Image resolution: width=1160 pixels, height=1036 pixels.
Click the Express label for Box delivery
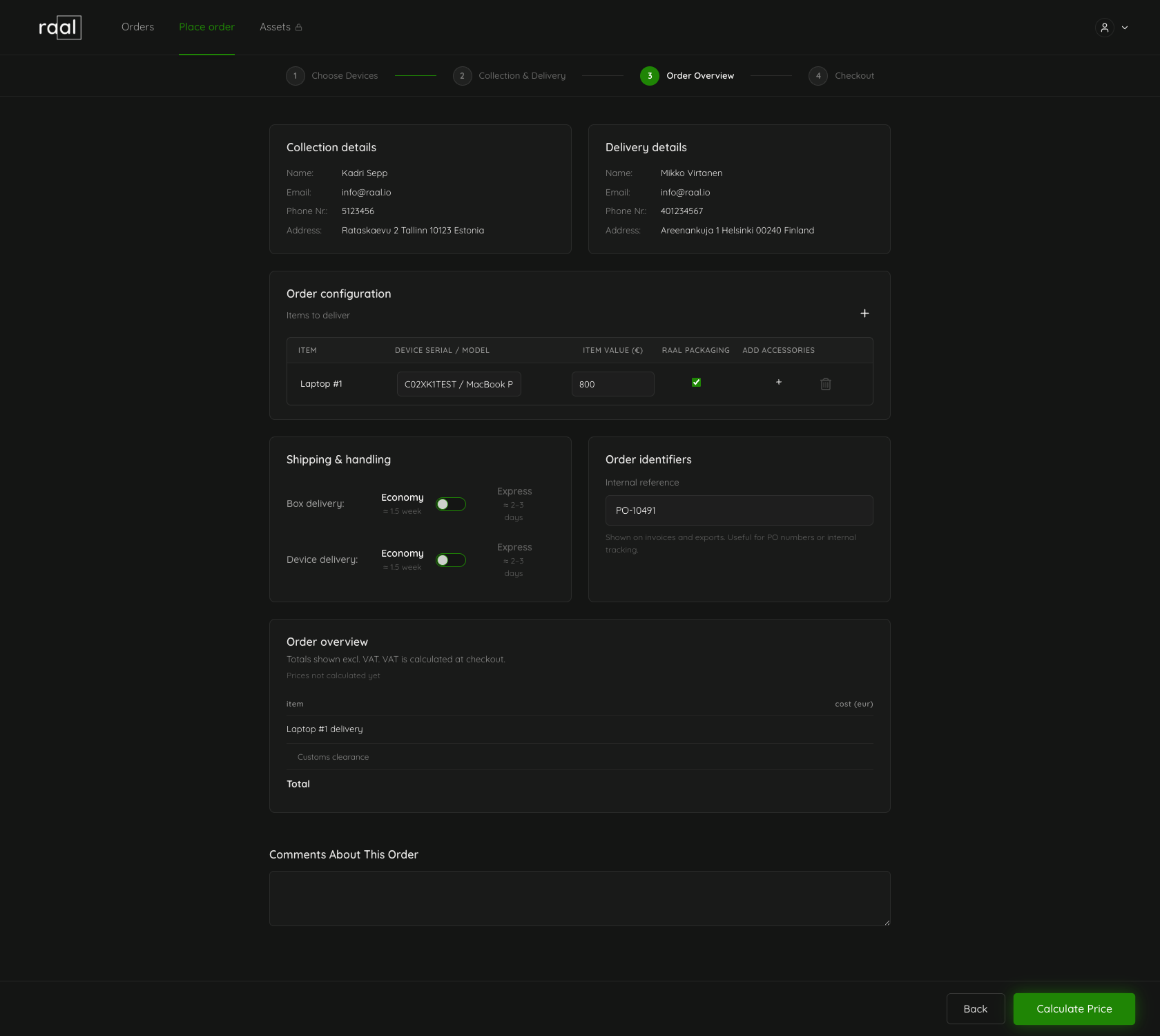[x=514, y=491]
